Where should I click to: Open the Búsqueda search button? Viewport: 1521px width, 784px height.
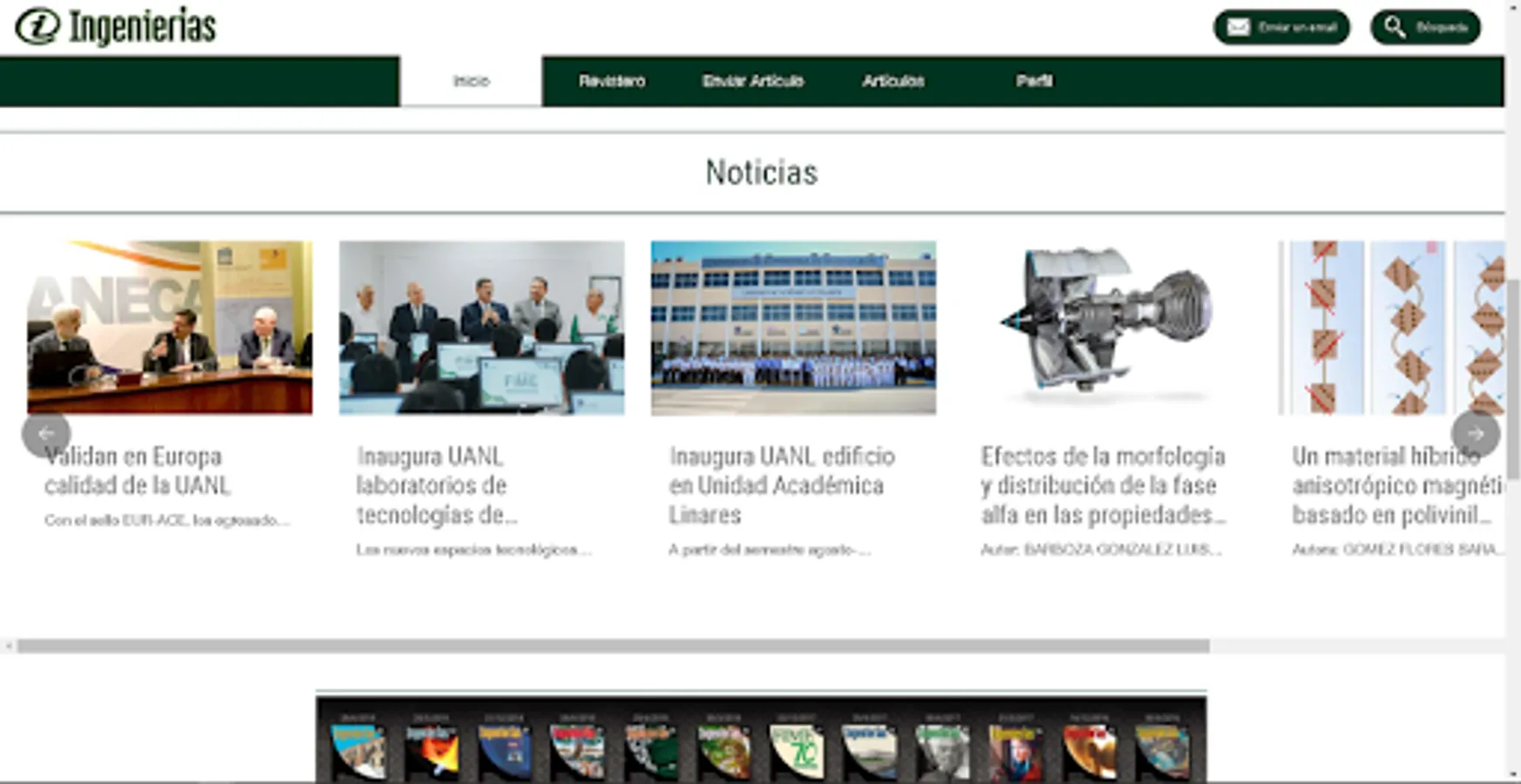click(1425, 27)
